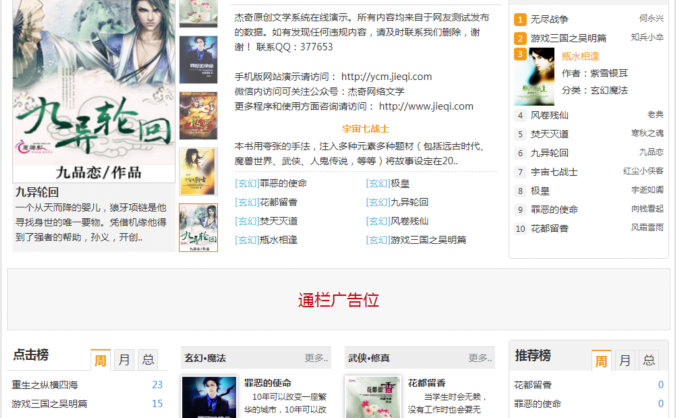The image size is (676, 418).
Task: Switch 推荐榜 to 月 tab
Action: click(x=625, y=360)
